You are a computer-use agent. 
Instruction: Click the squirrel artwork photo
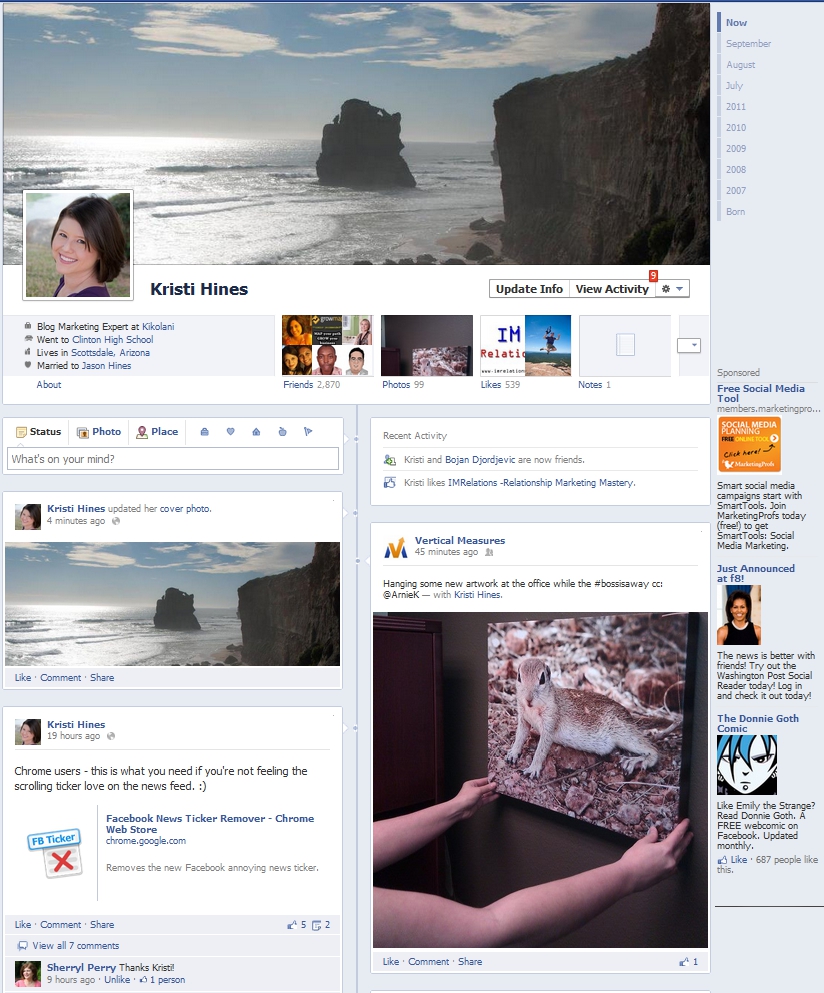point(540,780)
